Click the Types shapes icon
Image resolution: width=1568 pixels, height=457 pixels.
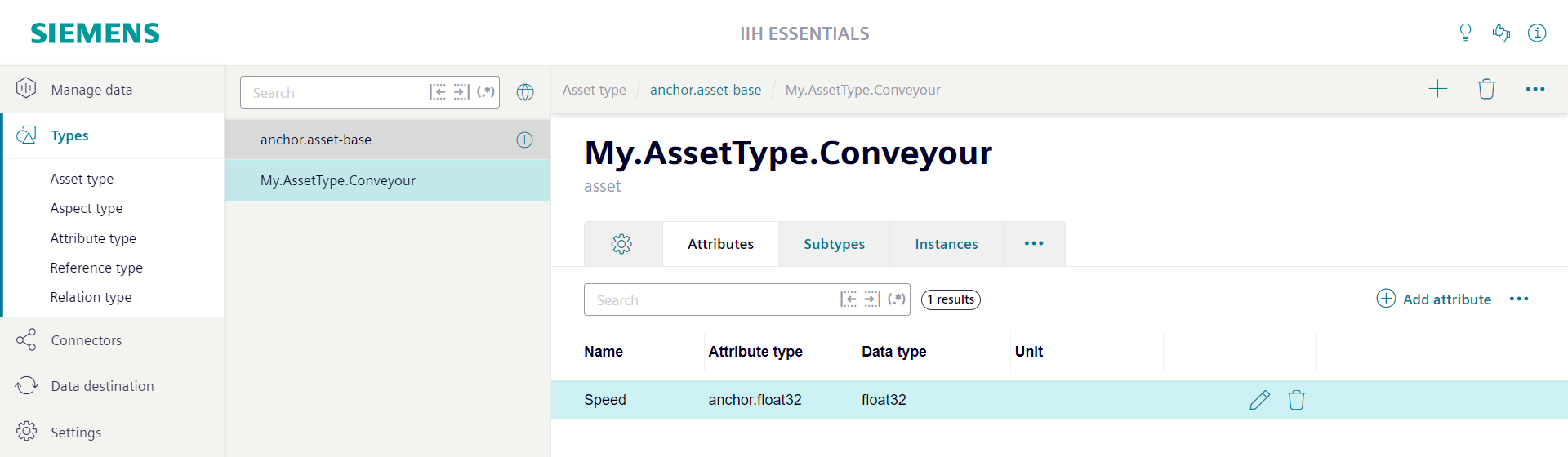26,135
